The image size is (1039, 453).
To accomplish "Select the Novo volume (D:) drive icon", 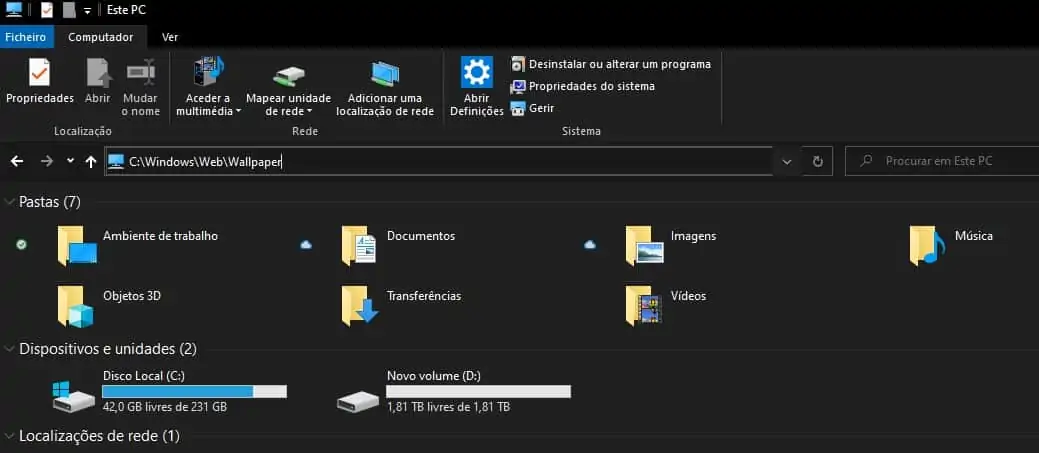I will (x=358, y=401).
